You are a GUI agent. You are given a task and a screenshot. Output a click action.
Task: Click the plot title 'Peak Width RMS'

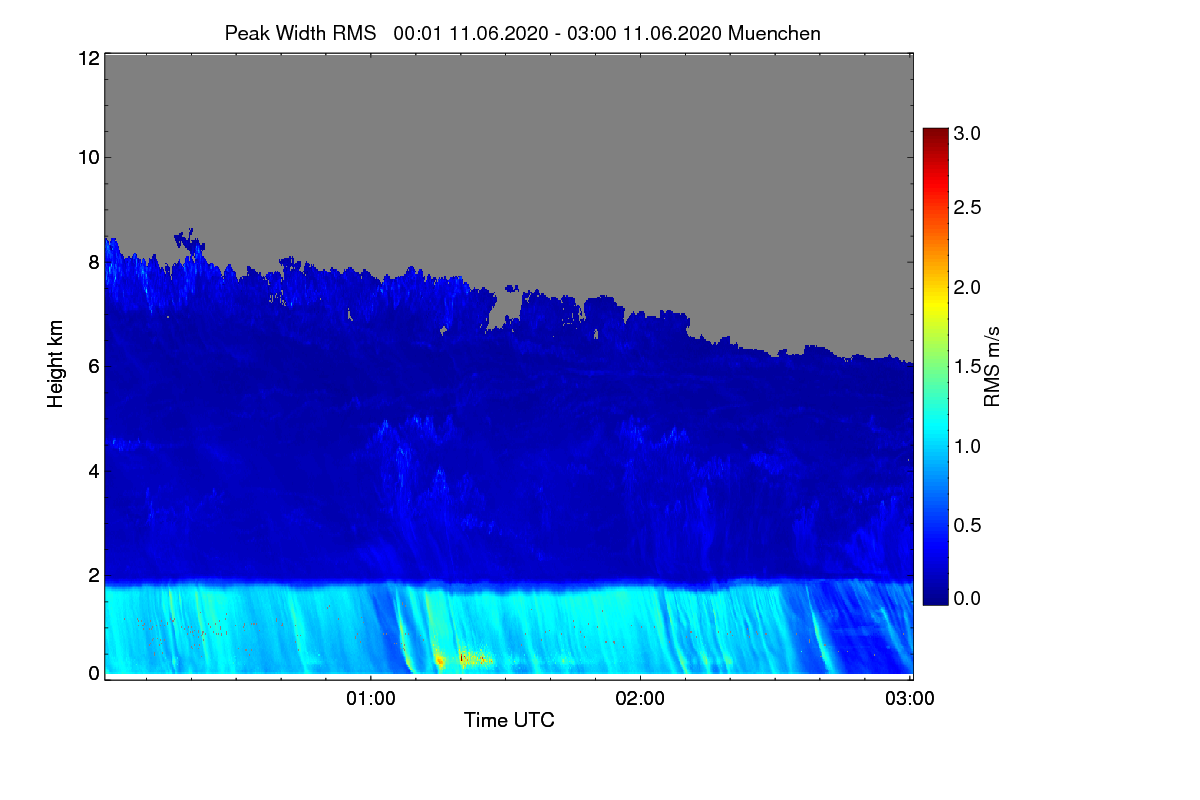[x=301, y=33]
